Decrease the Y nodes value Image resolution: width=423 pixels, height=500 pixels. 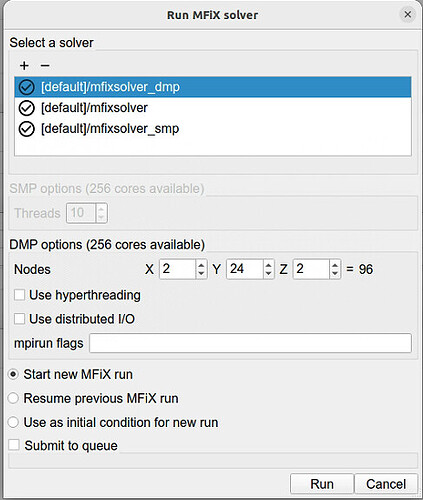[x=268, y=273]
